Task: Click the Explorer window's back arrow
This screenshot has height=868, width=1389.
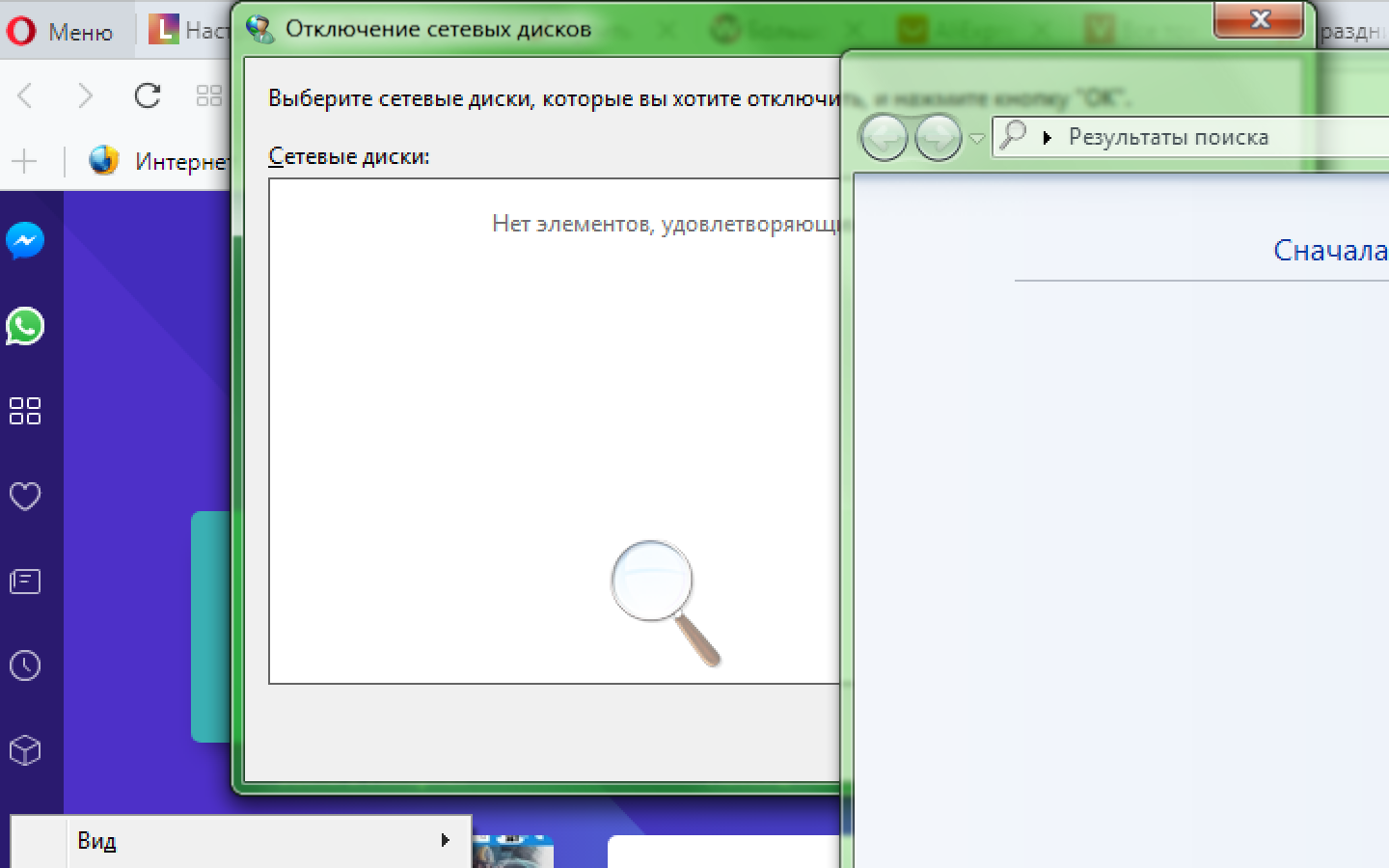Action: tap(884, 138)
